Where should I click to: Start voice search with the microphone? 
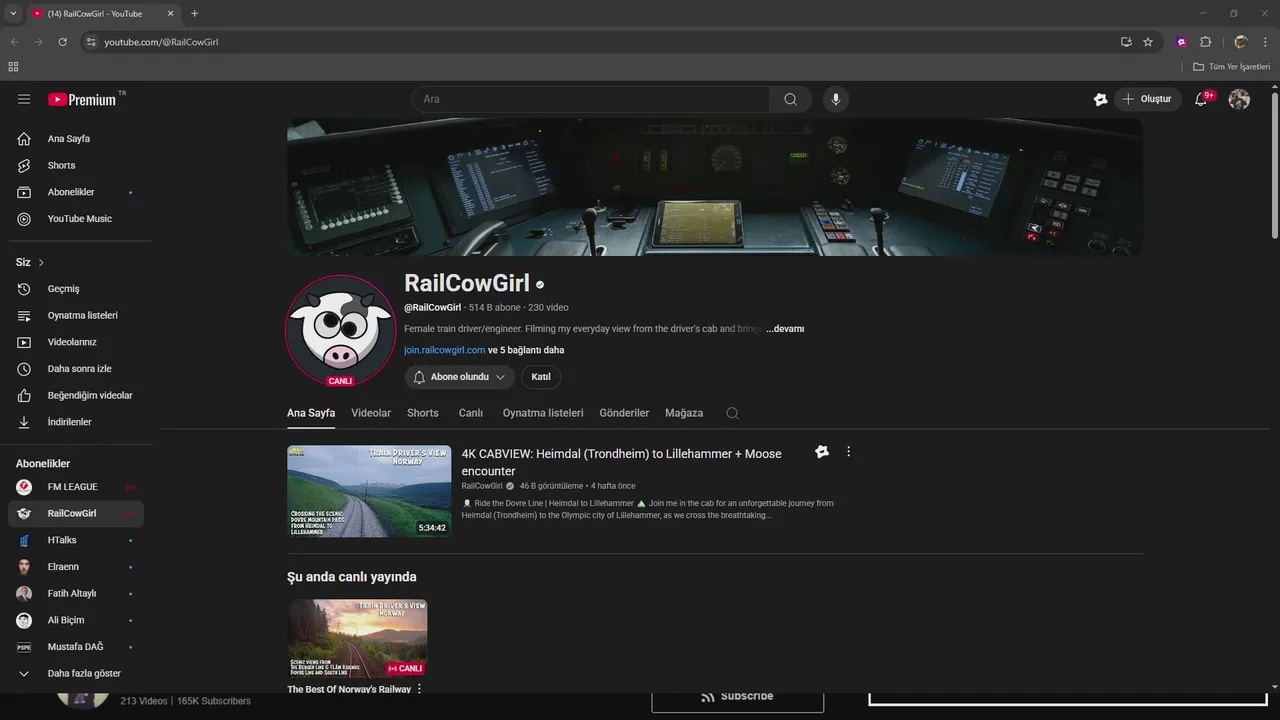tap(836, 99)
